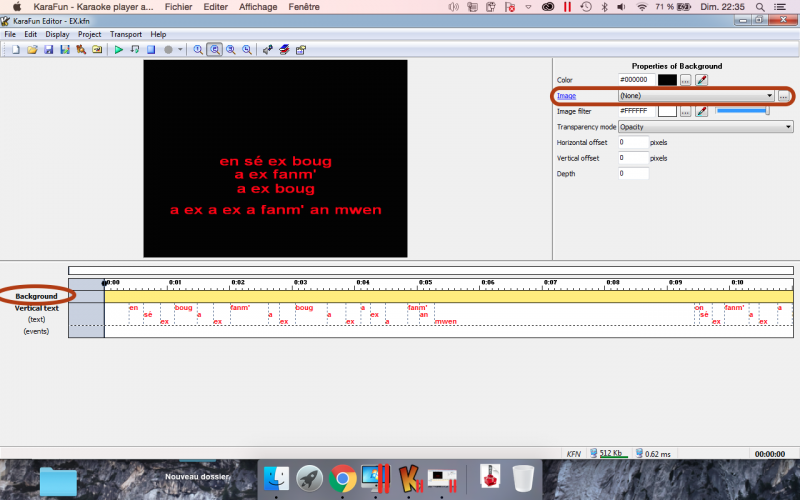The height and width of the screenshot is (500, 800).
Task: Open the Edit menu in KaraFun Editor
Action: [x=31, y=34]
